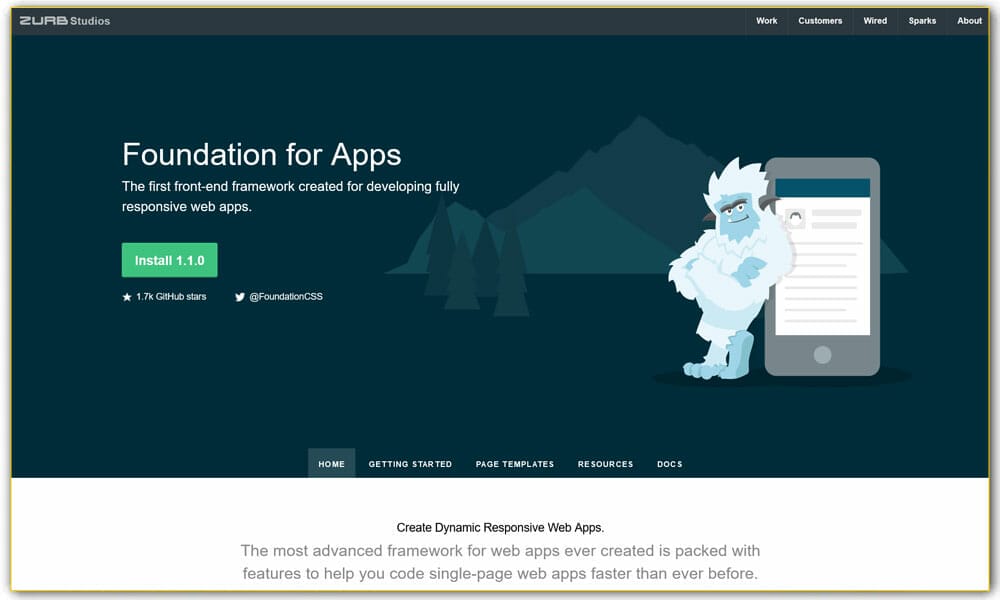The width and height of the screenshot is (1000, 600).
Task: Open the Sparks page from the navbar
Action: (922, 20)
